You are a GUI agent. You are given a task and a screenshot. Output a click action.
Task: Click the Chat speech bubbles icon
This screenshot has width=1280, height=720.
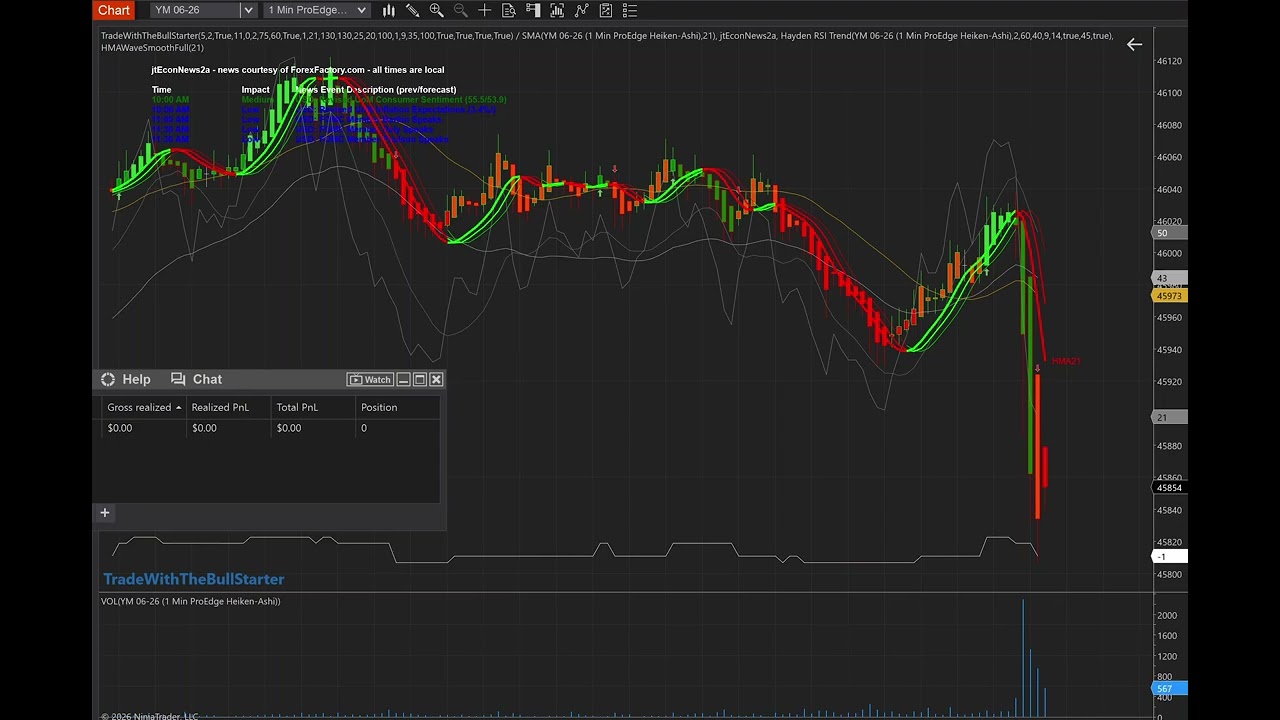(178, 379)
